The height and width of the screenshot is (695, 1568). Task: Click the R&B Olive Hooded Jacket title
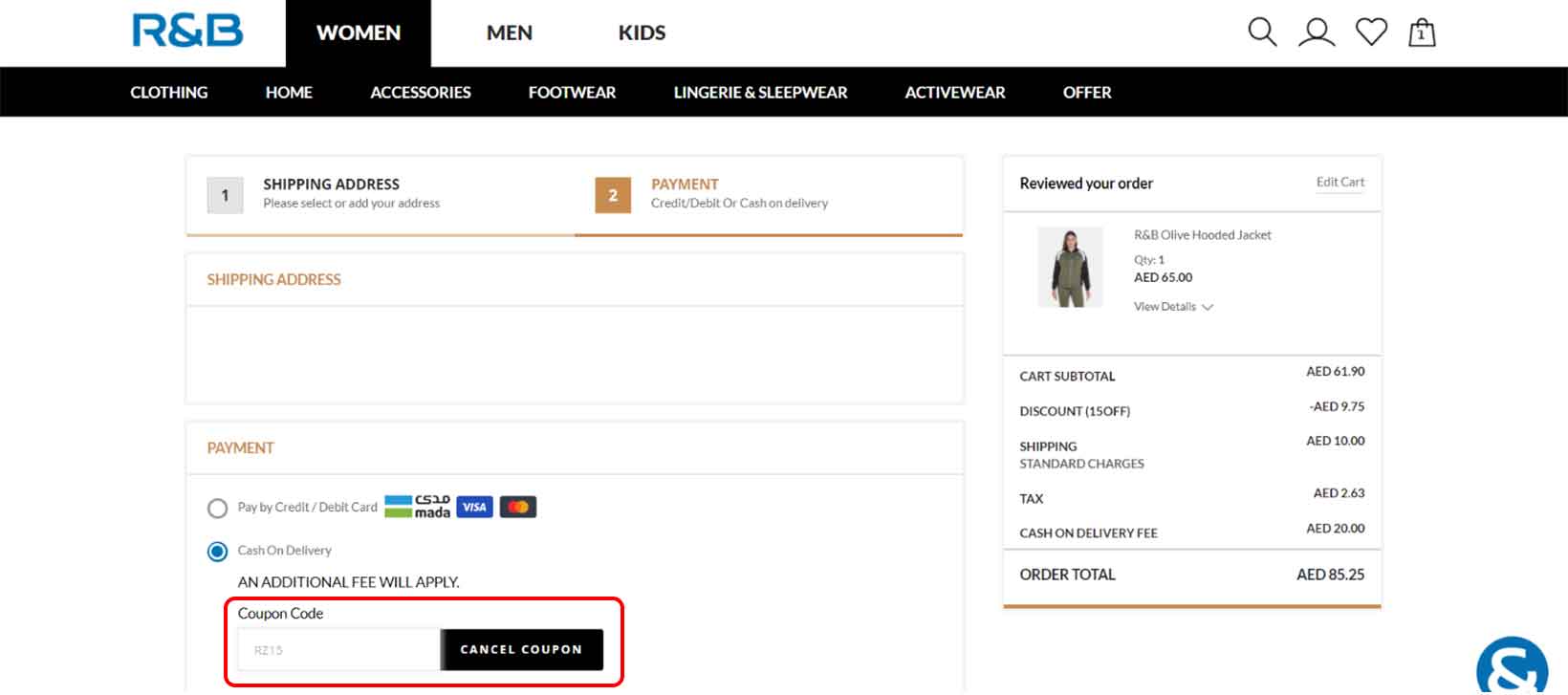click(x=1203, y=235)
